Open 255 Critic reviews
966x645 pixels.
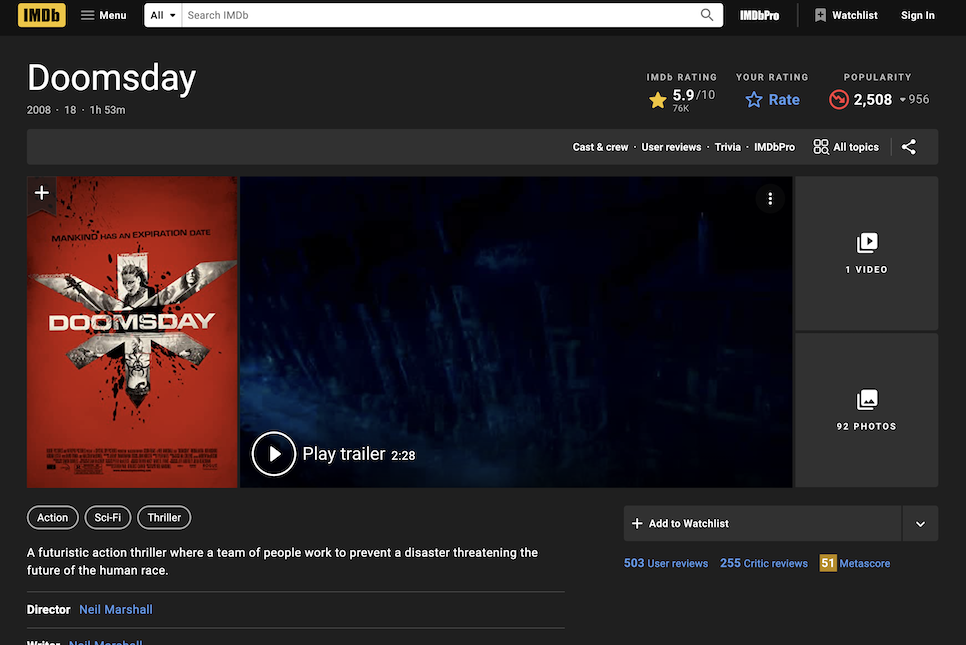click(x=764, y=563)
